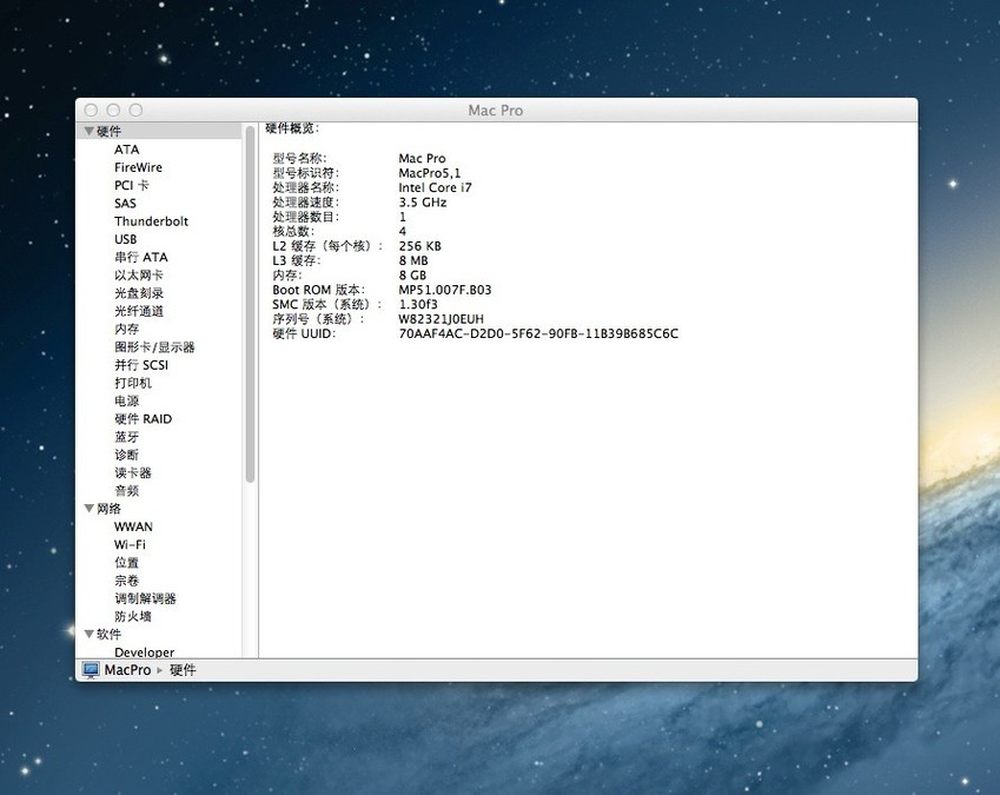Select FireWire in the sidebar
Image resolution: width=1000 pixels, height=795 pixels.
click(x=138, y=167)
